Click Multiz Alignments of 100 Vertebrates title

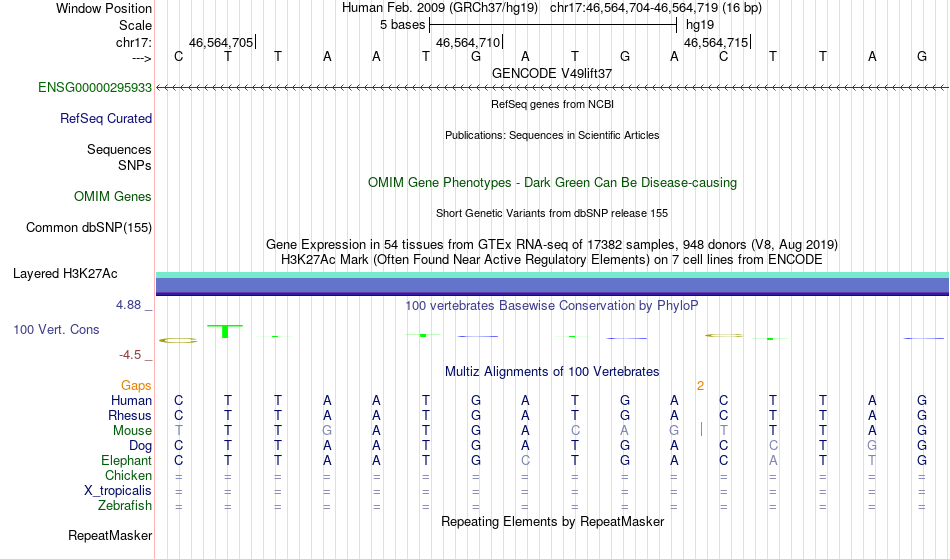coord(552,372)
